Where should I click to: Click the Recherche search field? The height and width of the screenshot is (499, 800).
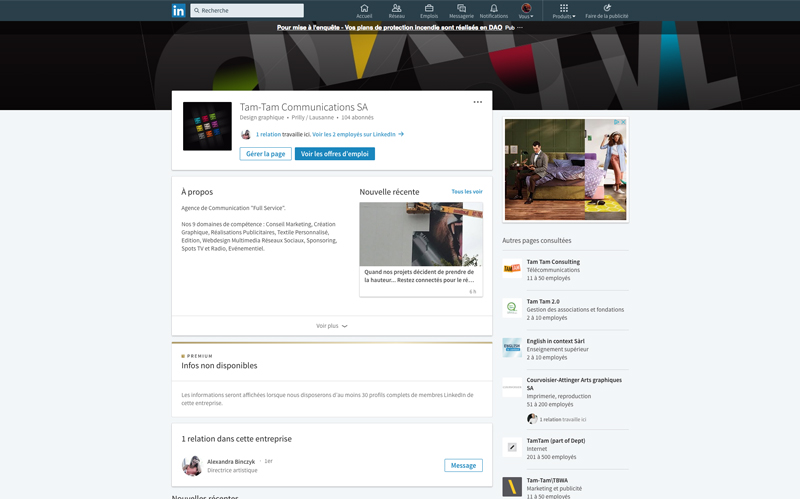pyautogui.click(x=247, y=10)
